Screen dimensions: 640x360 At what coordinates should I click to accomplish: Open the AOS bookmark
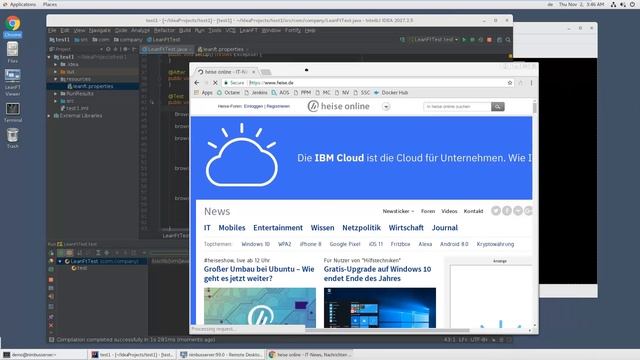click(x=280, y=93)
